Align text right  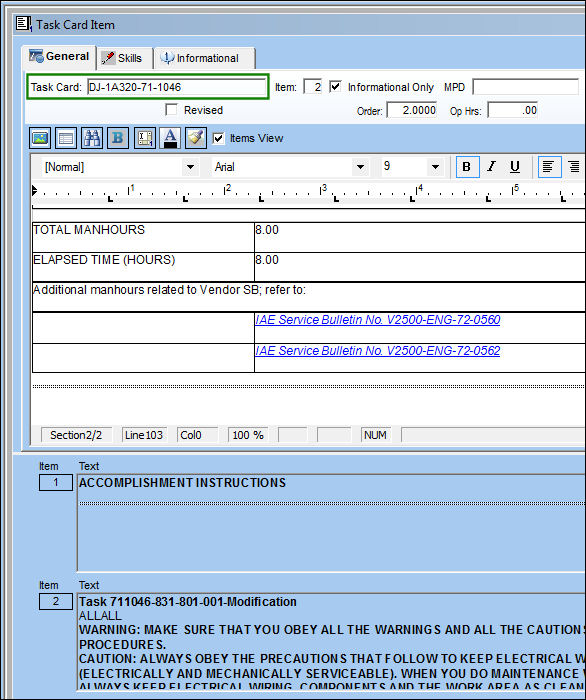574,167
